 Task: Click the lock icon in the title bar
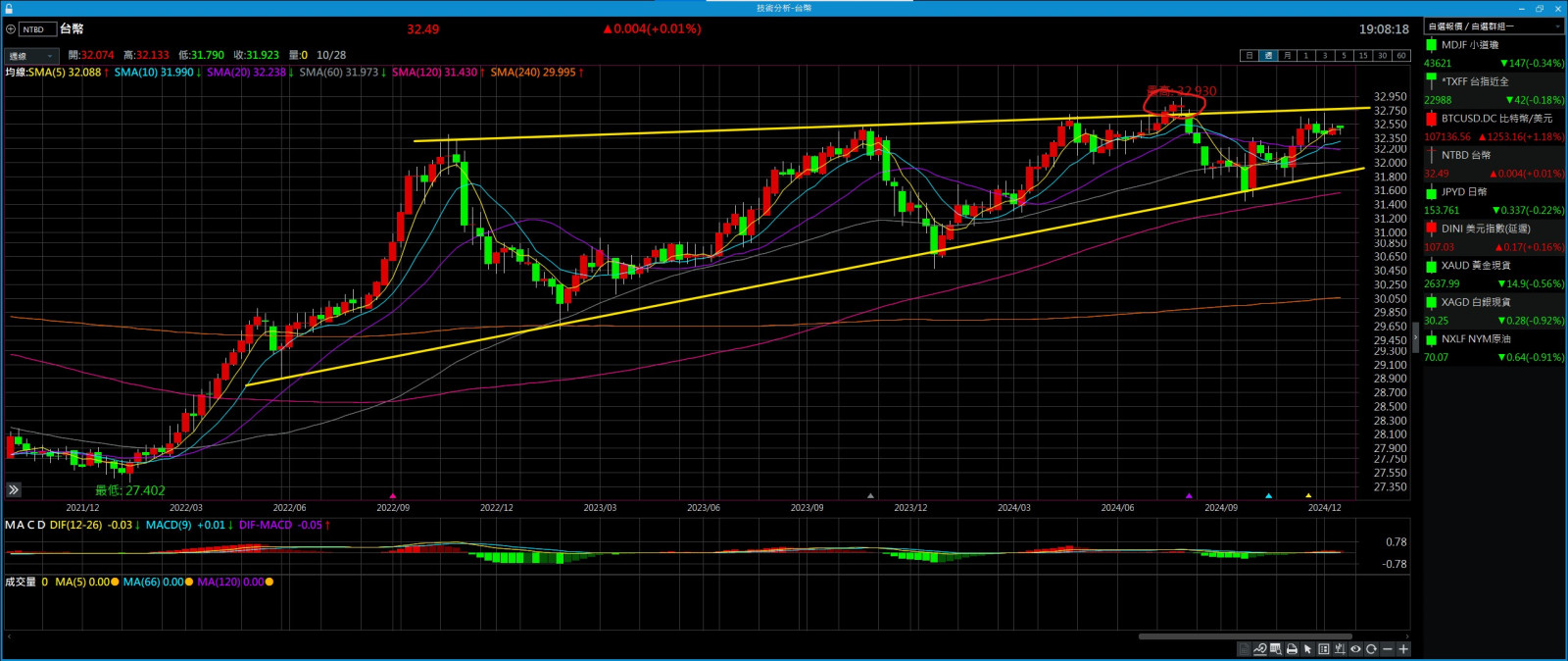pos(8,8)
